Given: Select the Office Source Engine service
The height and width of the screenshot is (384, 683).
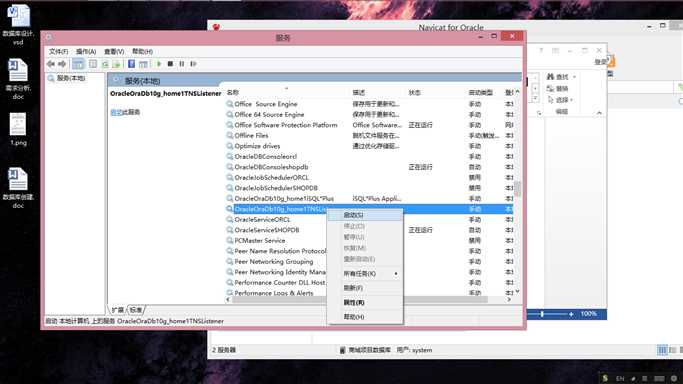Looking at the screenshot, I should (266, 104).
